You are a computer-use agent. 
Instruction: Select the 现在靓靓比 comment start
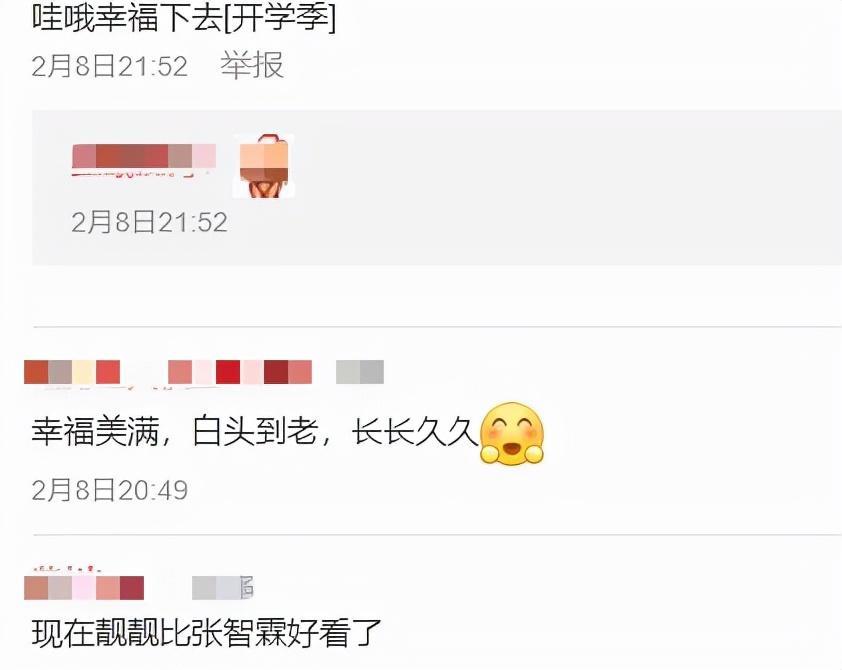111,632
